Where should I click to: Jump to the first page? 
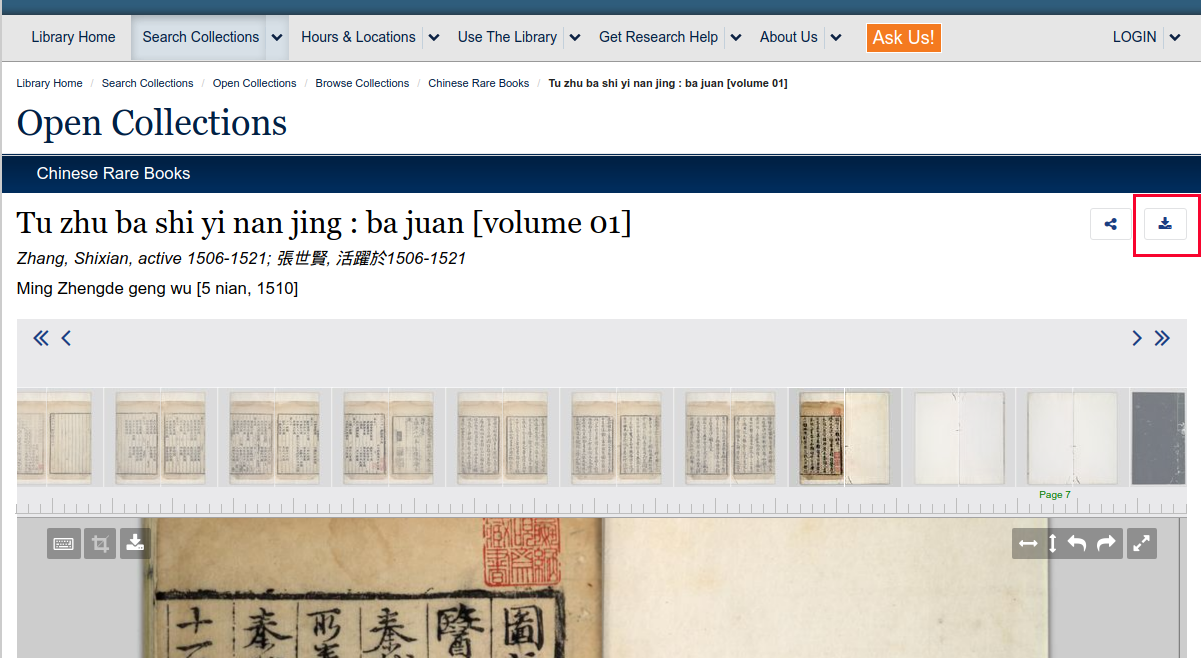click(41, 338)
